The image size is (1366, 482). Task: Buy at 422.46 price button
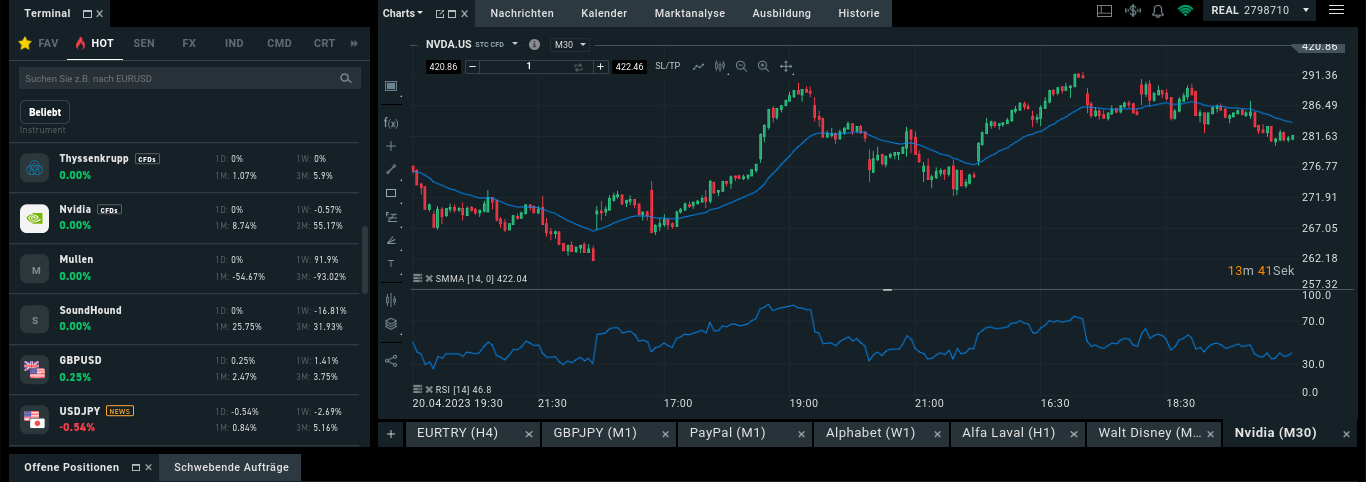pos(629,67)
